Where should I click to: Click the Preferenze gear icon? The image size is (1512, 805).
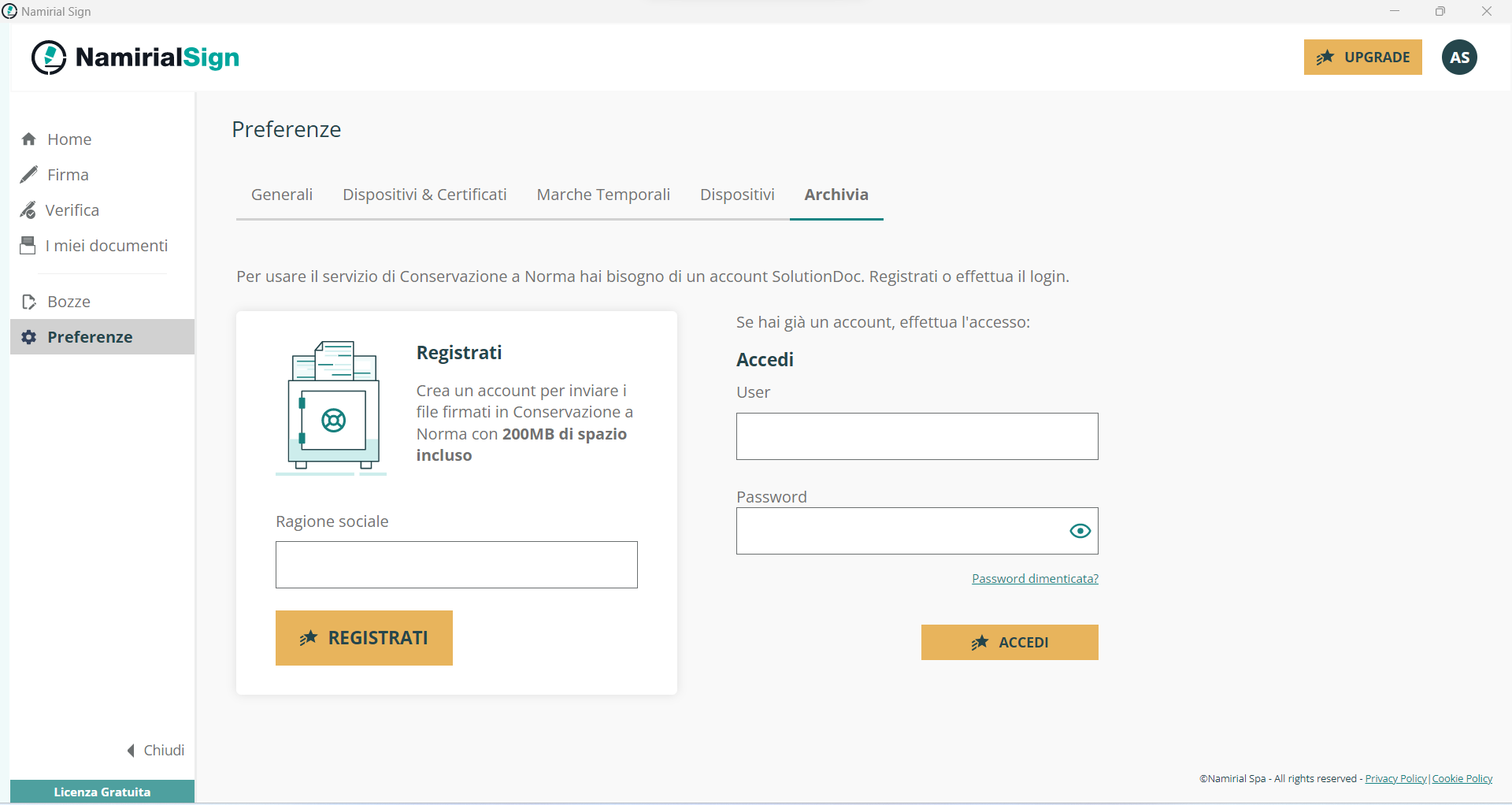pyautogui.click(x=29, y=336)
